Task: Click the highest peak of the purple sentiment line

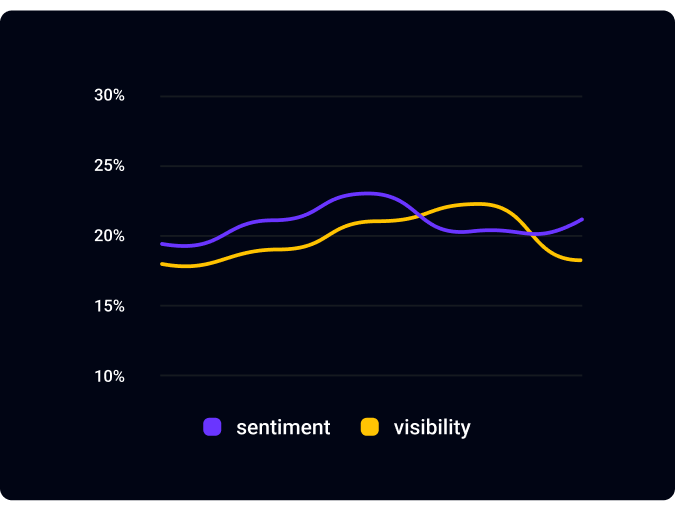Action: pos(369,193)
